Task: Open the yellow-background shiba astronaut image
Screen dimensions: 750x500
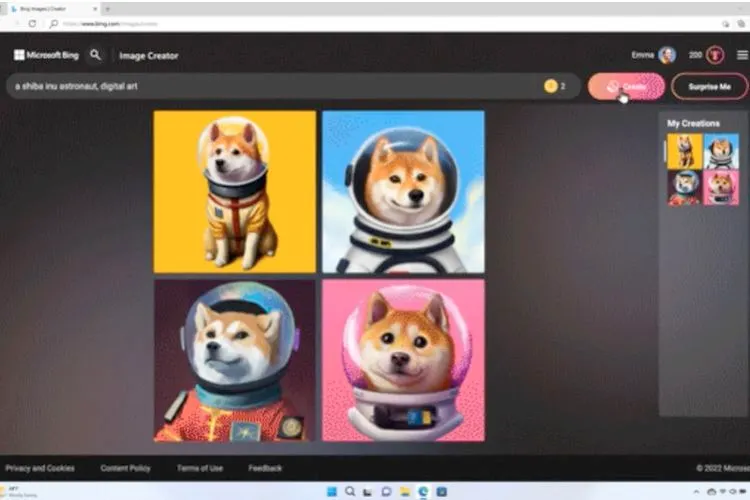Action: tap(234, 191)
